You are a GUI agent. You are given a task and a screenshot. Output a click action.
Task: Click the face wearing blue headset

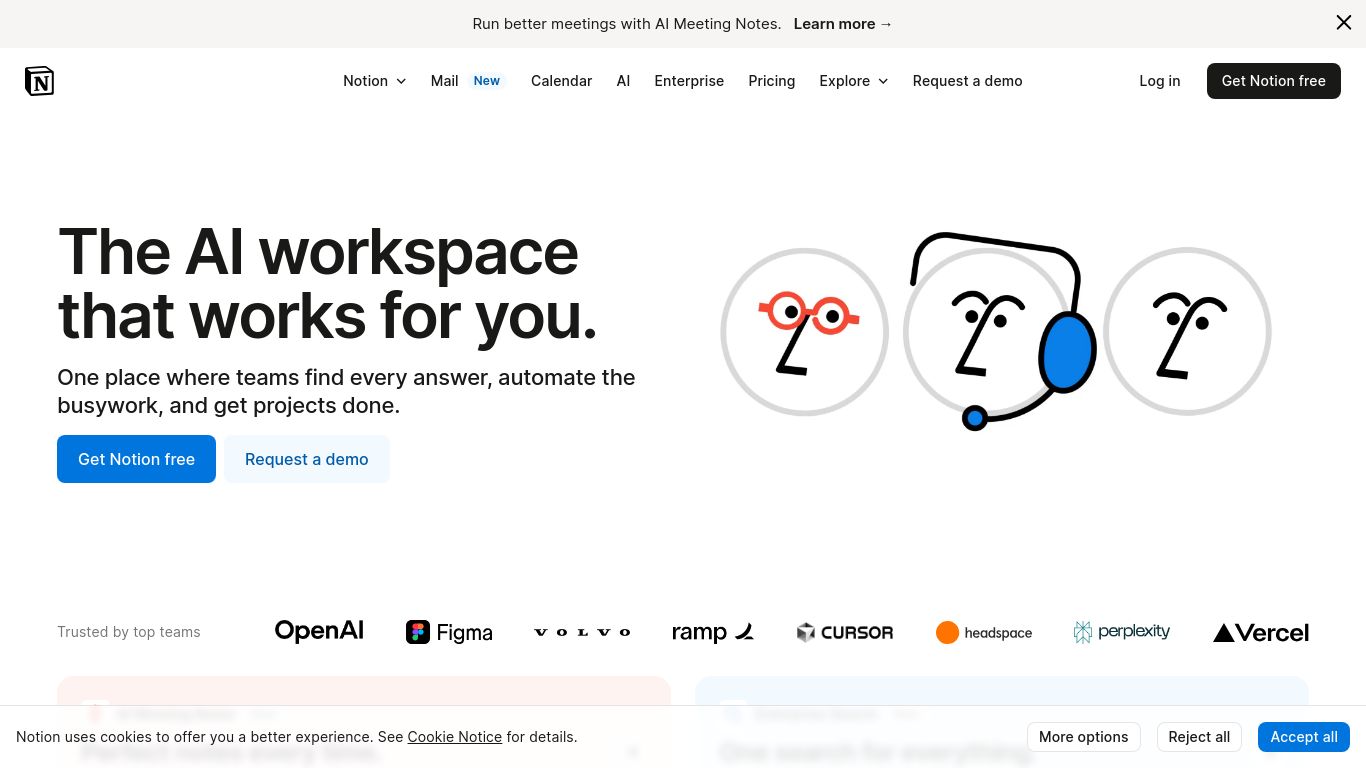click(998, 332)
